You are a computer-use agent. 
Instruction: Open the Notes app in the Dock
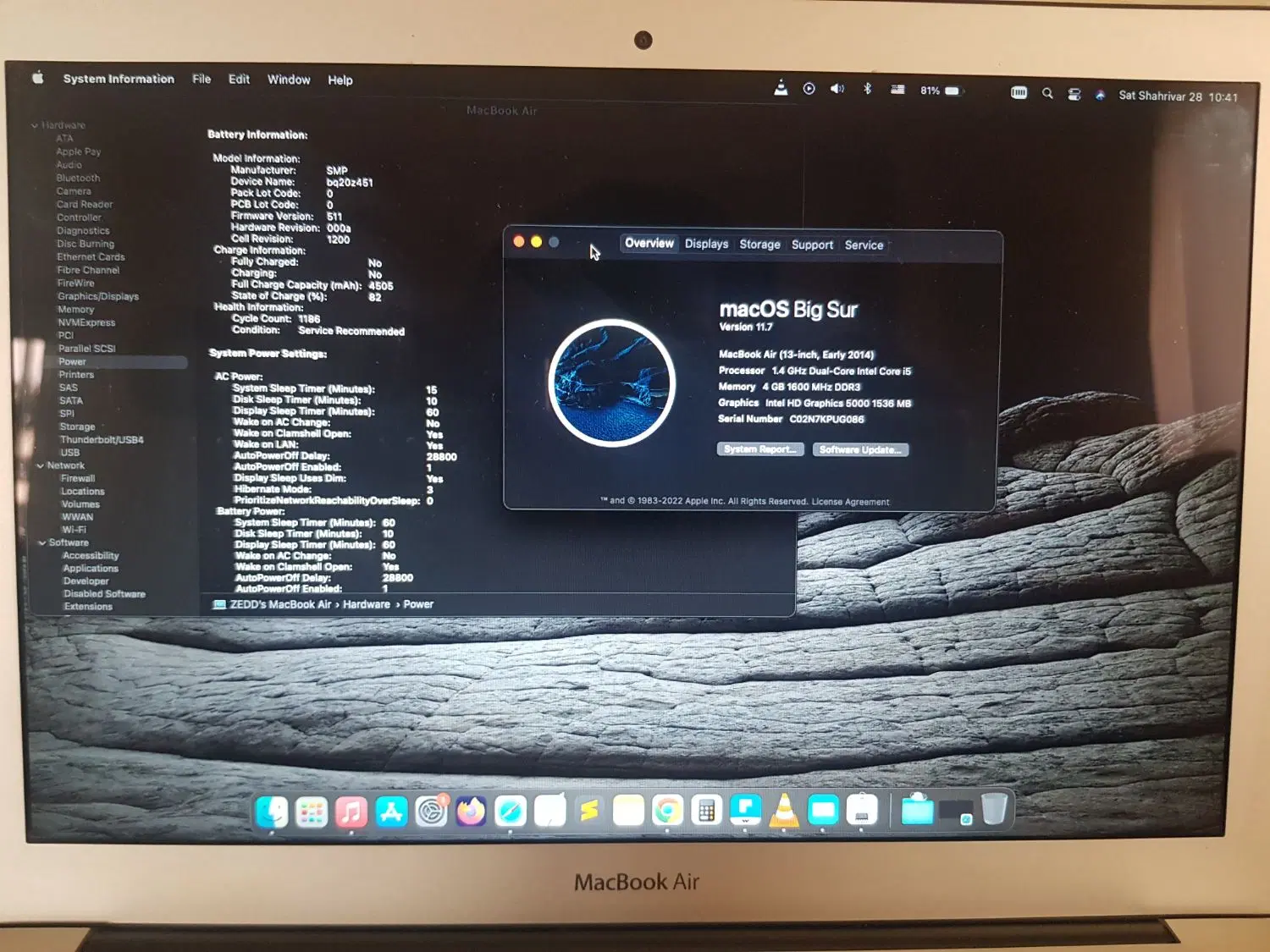628,812
